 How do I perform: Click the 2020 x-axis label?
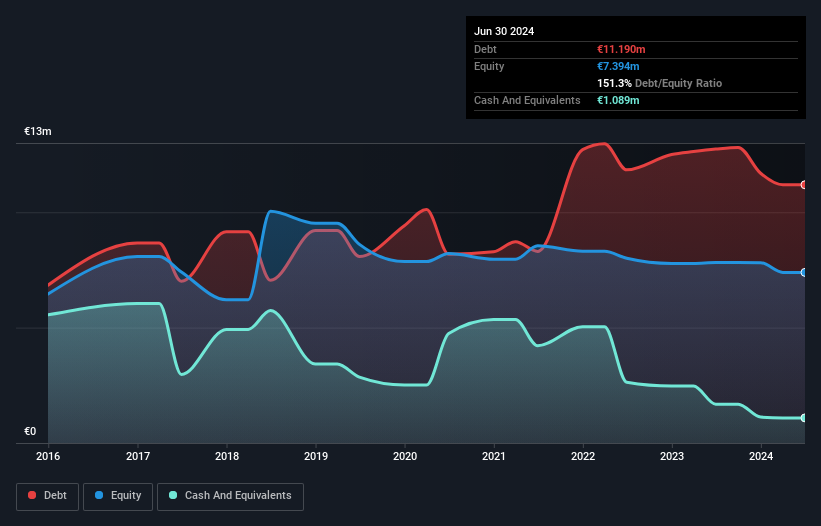[405, 456]
